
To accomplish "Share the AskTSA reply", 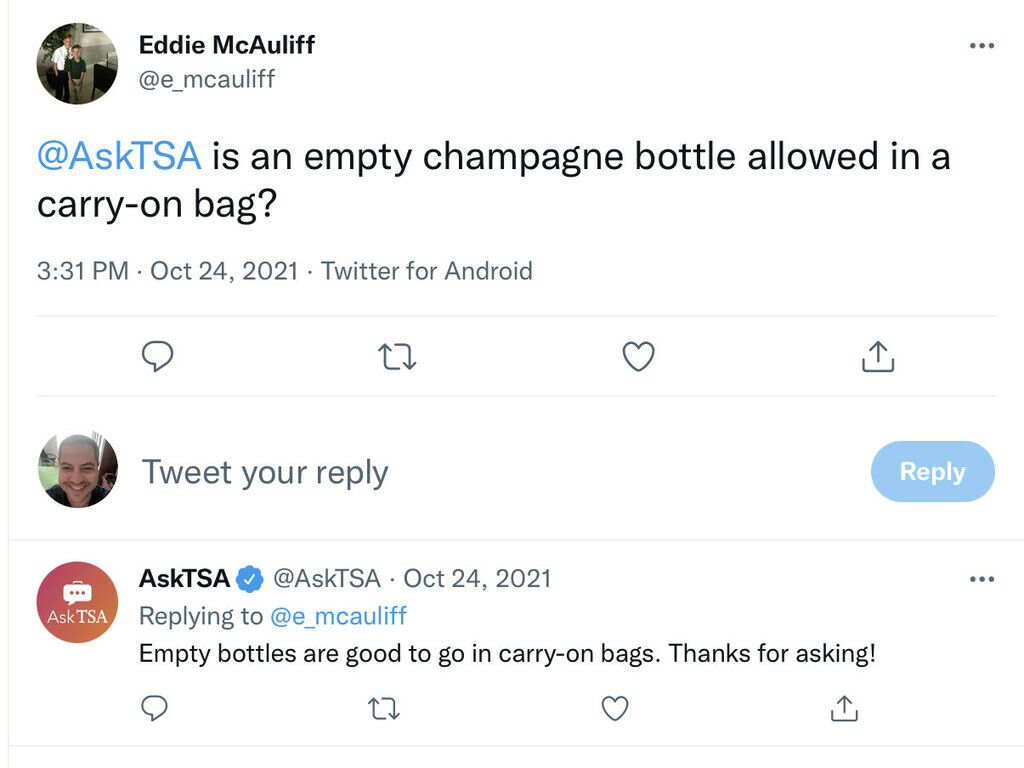I will (844, 709).
